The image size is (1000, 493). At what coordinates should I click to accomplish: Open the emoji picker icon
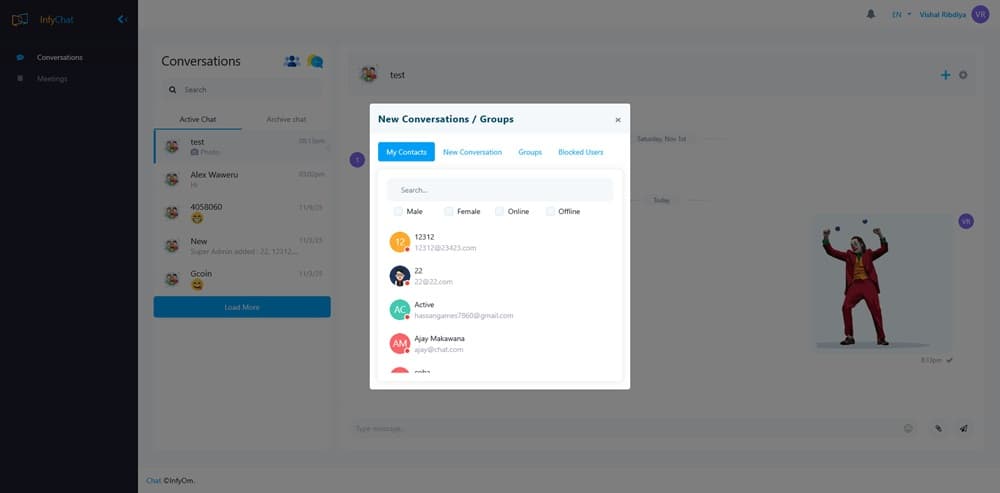click(908, 428)
